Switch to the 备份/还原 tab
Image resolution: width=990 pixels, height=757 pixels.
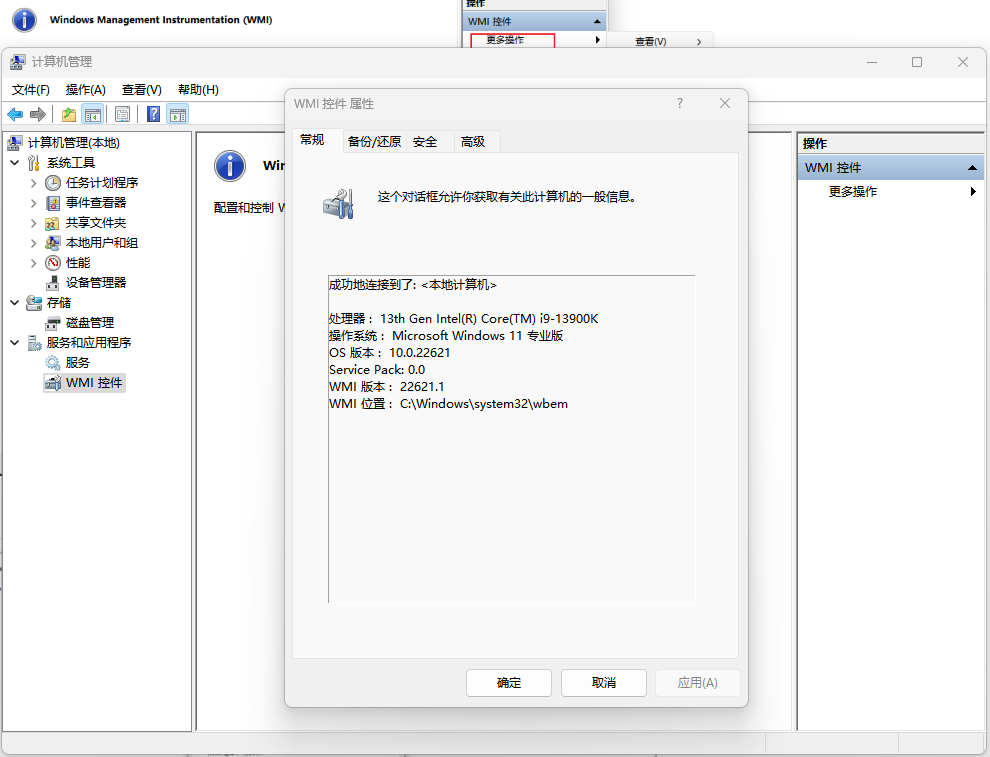click(x=374, y=141)
